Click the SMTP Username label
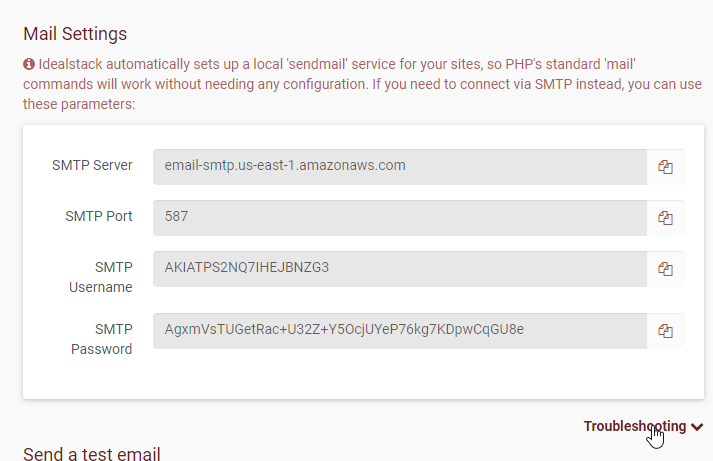The width and height of the screenshot is (713, 461). coord(98,276)
